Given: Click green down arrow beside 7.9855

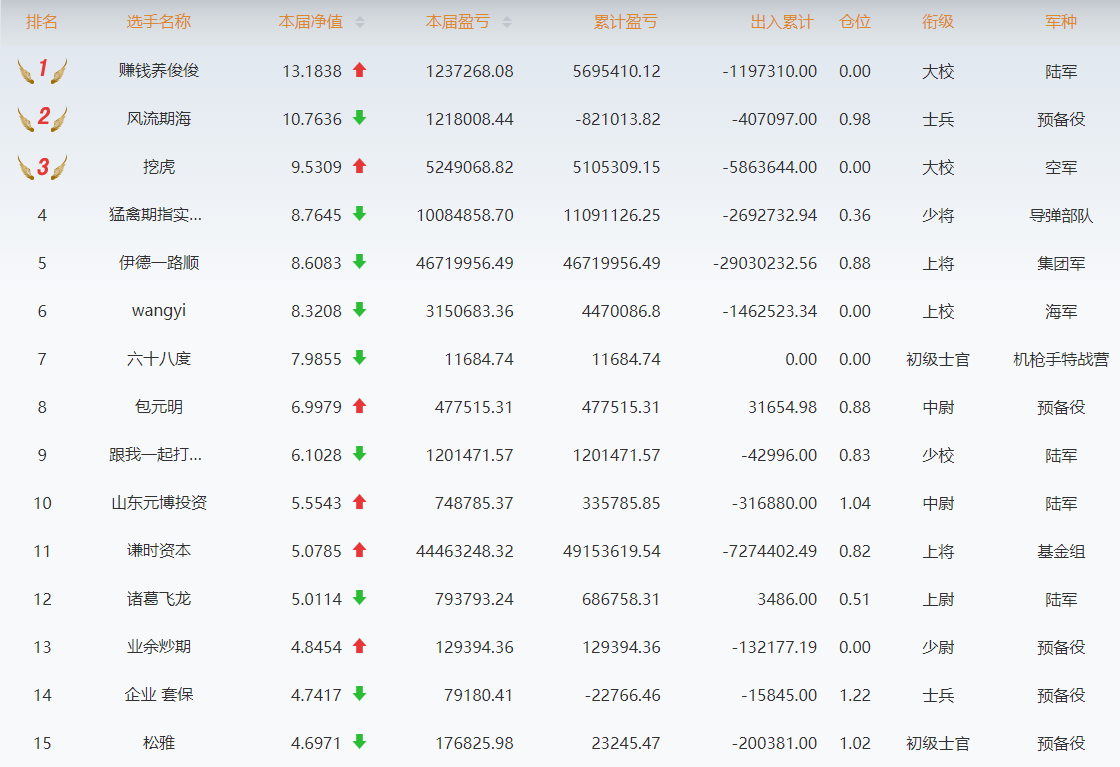Looking at the screenshot, I should [x=359, y=358].
